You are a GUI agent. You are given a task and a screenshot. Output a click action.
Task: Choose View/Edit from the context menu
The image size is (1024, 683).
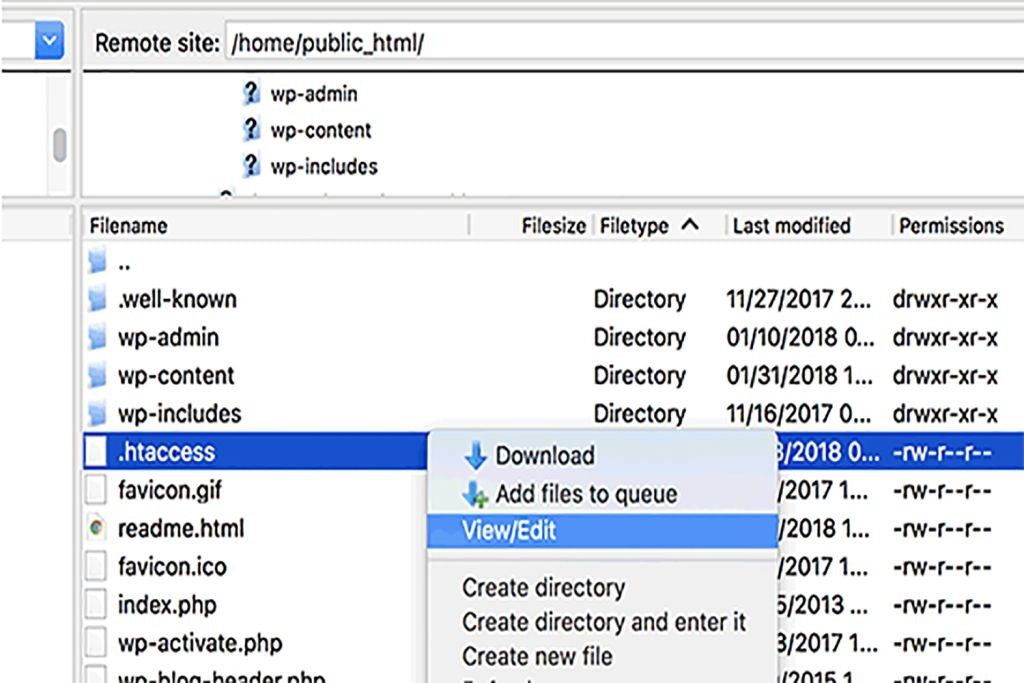coord(602,530)
